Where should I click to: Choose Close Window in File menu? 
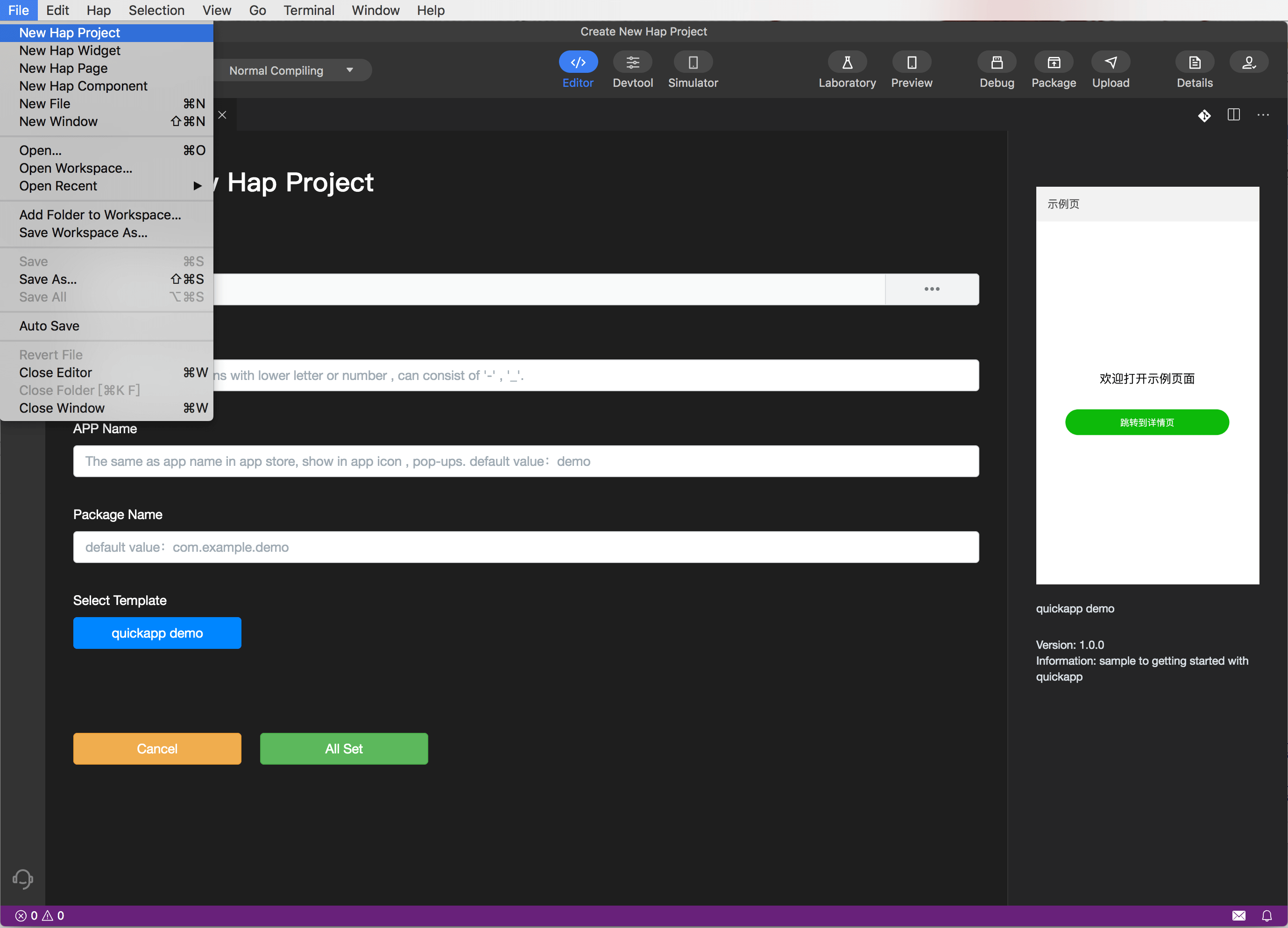click(107, 408)
